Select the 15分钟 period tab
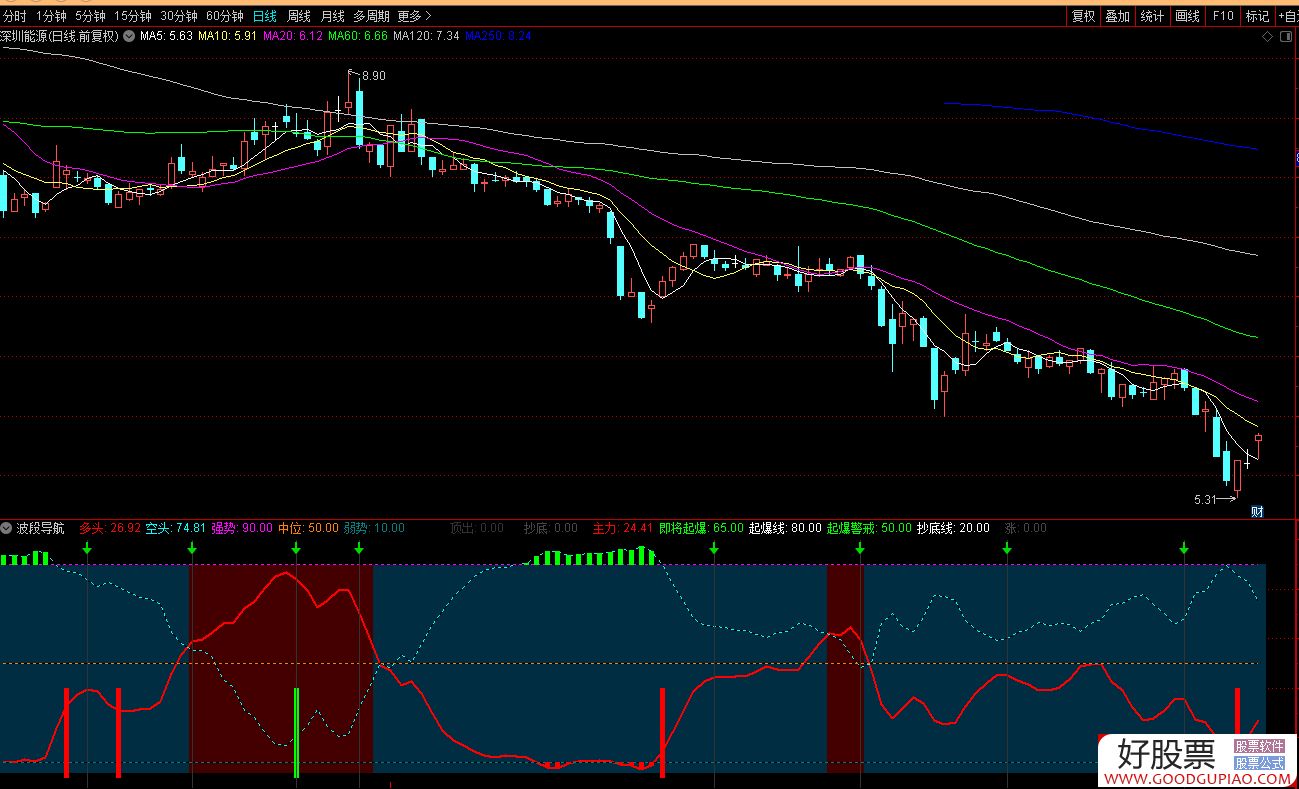 (x=132, y=16)
